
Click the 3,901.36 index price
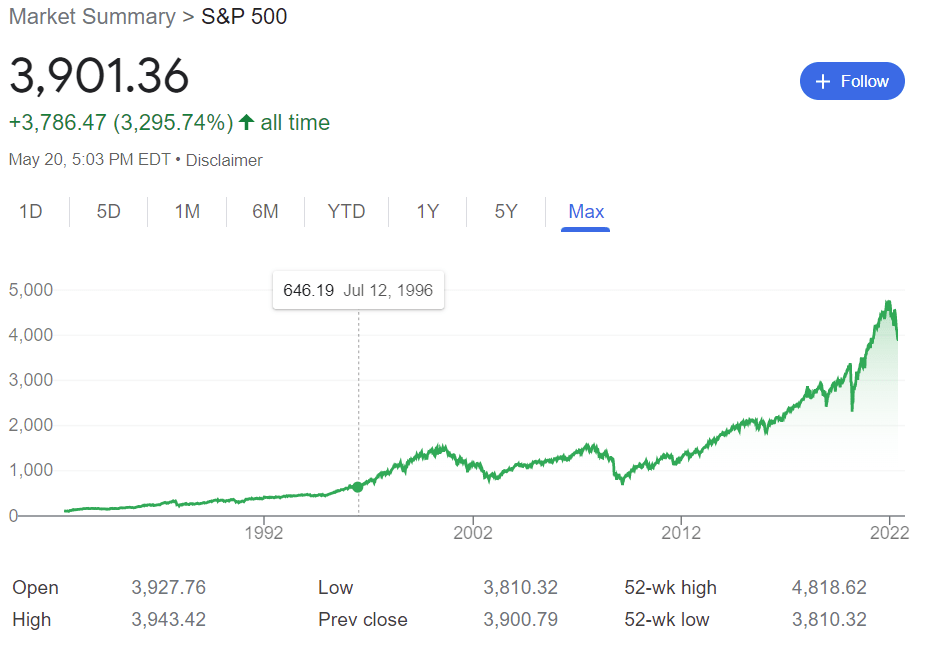(99, 76)
